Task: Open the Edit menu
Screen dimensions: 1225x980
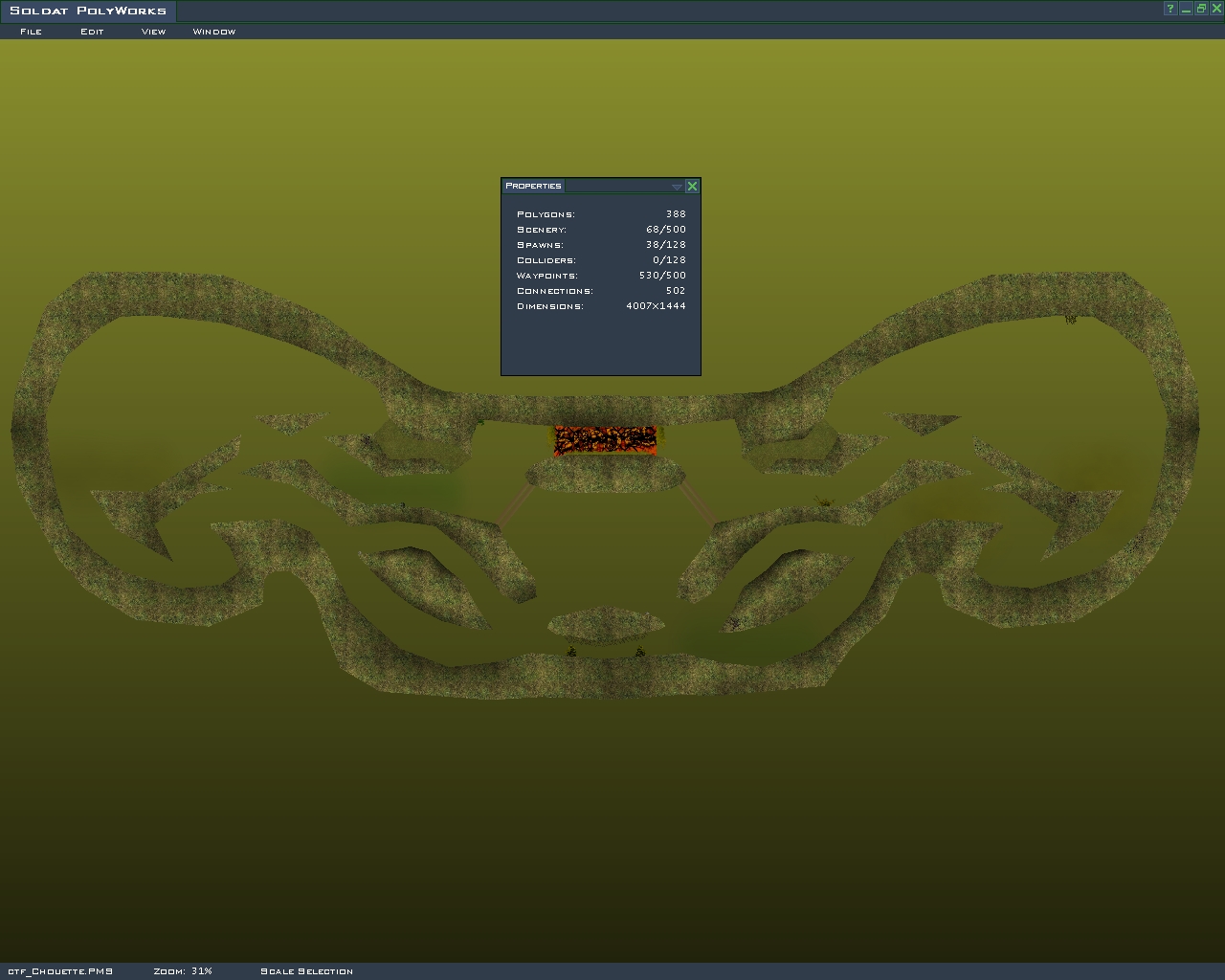Action: pos(92,32)
